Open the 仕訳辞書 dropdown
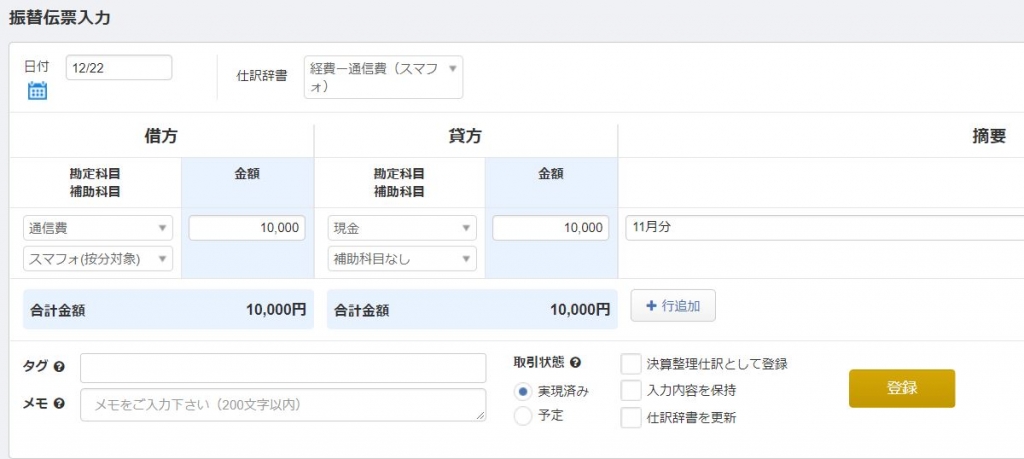Image resolution: width=1024 pixels, height=459 pixels. point(383,77)
